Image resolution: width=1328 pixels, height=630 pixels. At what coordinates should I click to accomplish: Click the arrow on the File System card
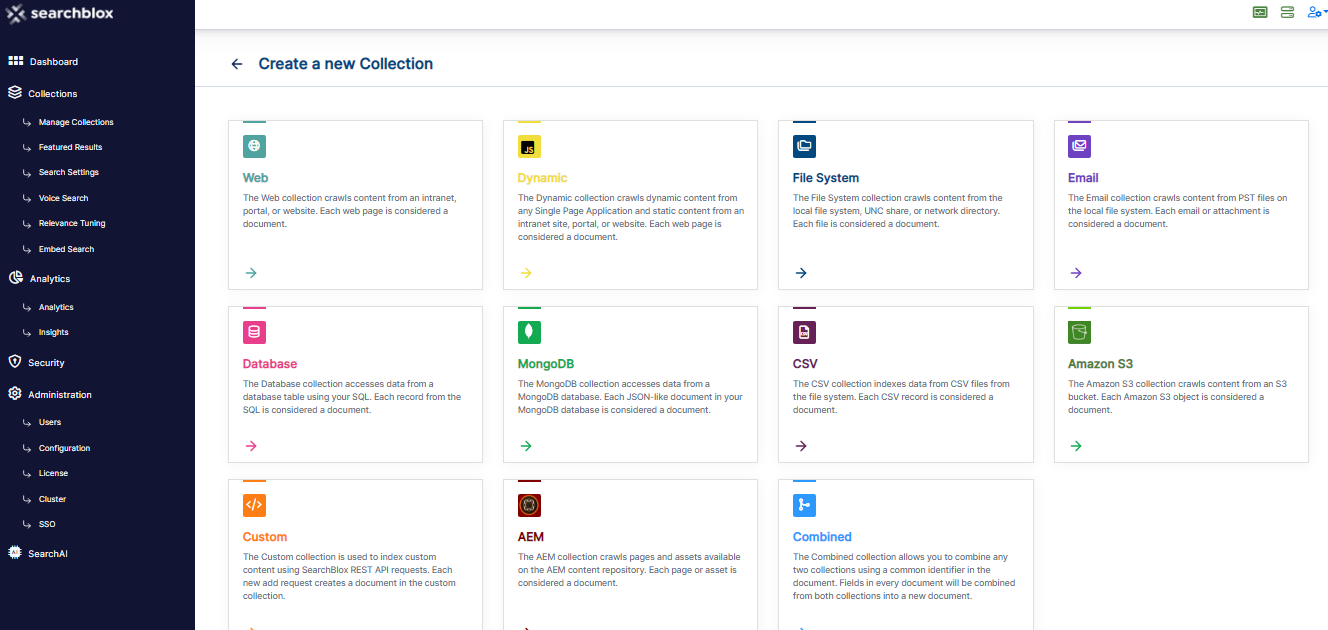[x=801, y=273]
